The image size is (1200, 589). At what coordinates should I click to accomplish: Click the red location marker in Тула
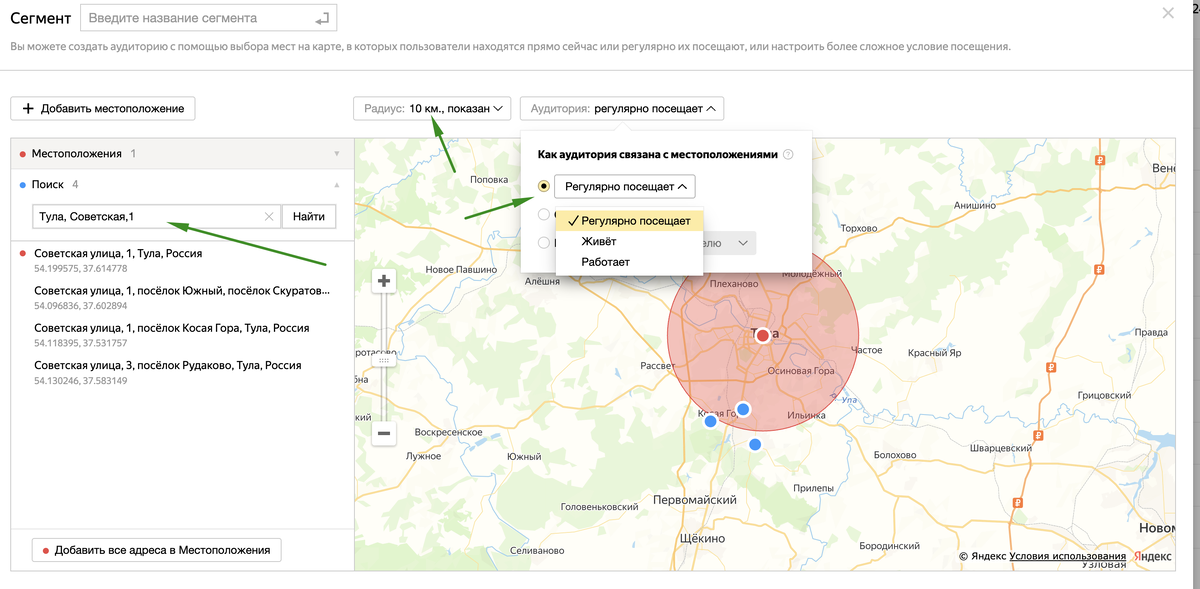pos(762,336)
